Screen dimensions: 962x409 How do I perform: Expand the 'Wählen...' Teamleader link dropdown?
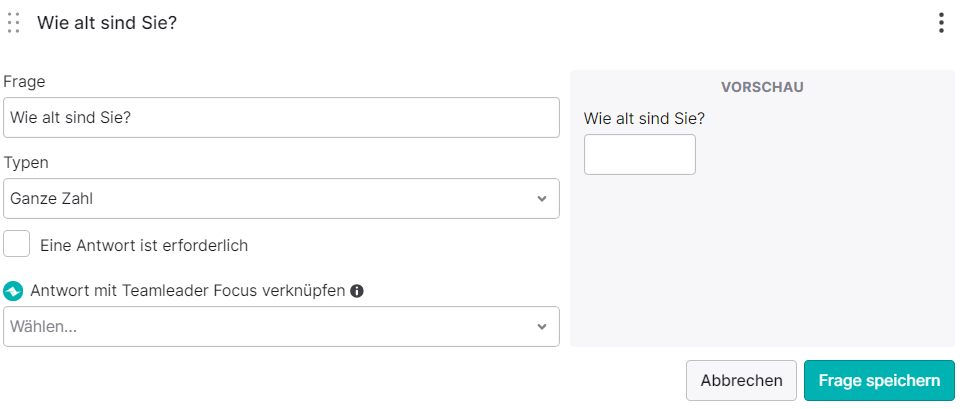tap(282, 327)
